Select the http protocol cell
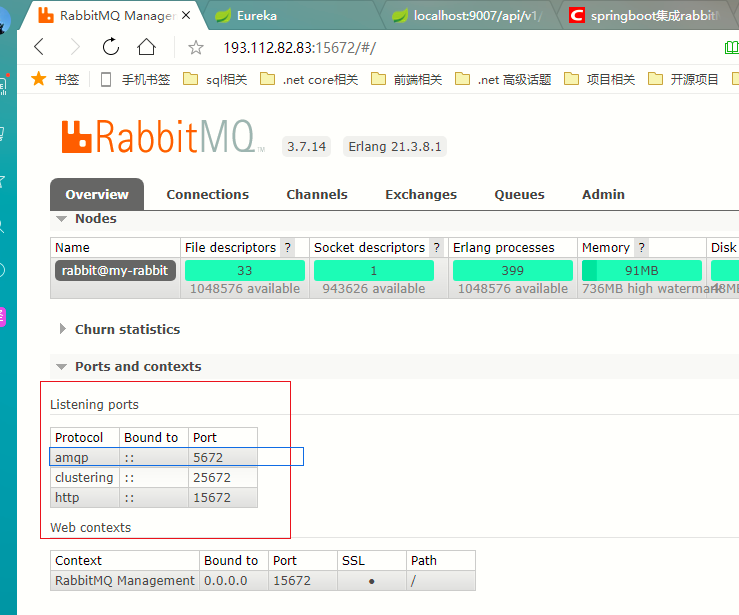Viewport: 739px width, 615px height. pyautogui.click(x=85, y=497)
